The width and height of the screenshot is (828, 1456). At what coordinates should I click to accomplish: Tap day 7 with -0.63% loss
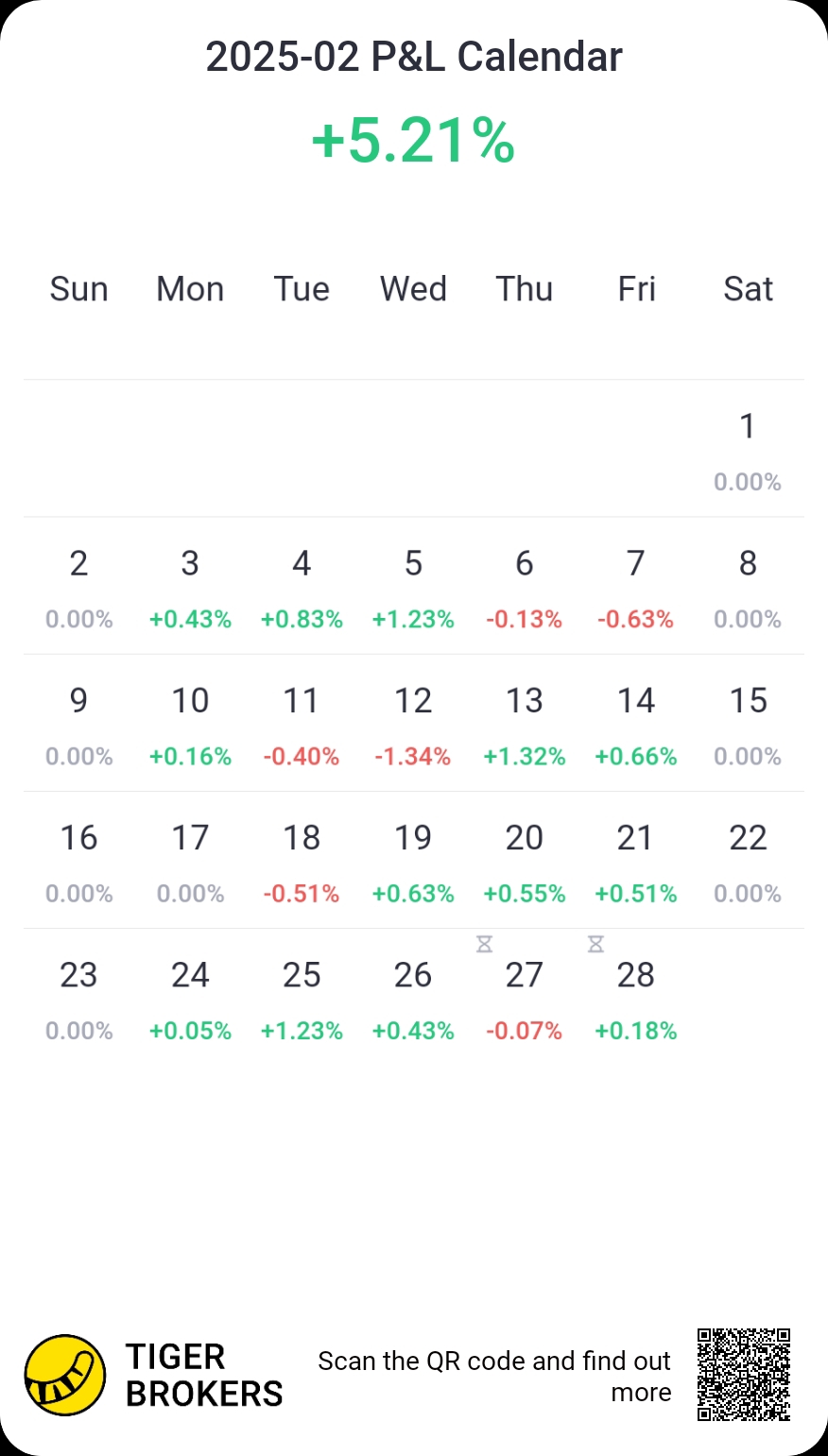(636, 587)
